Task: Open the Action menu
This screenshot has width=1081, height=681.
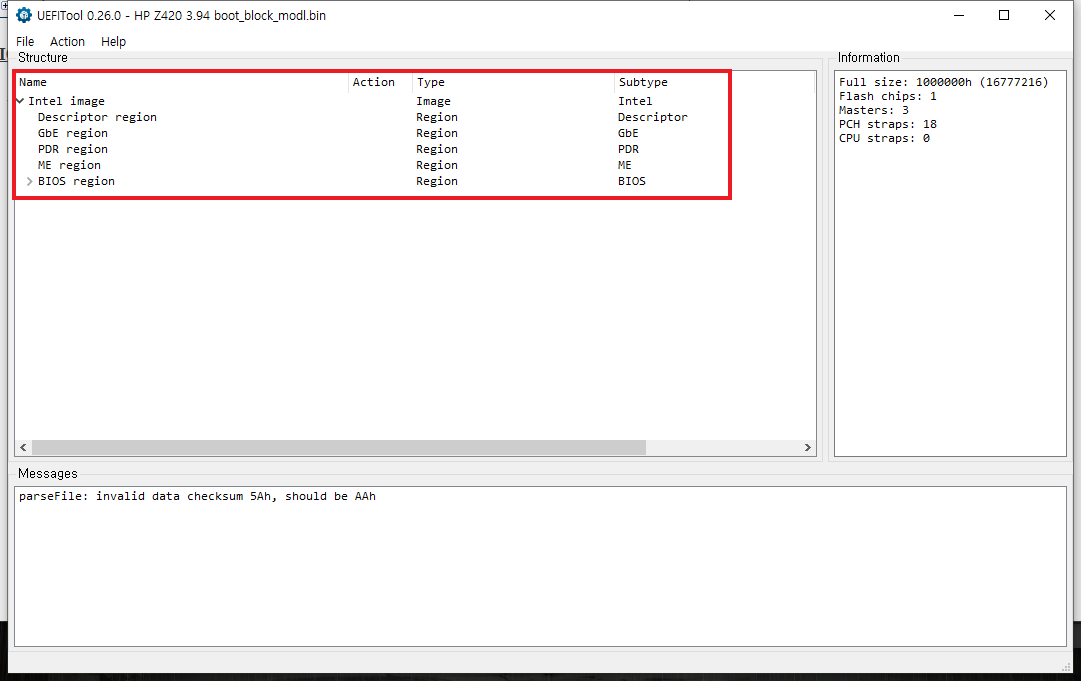Action: pyautogui.click(x=68, y=41)
